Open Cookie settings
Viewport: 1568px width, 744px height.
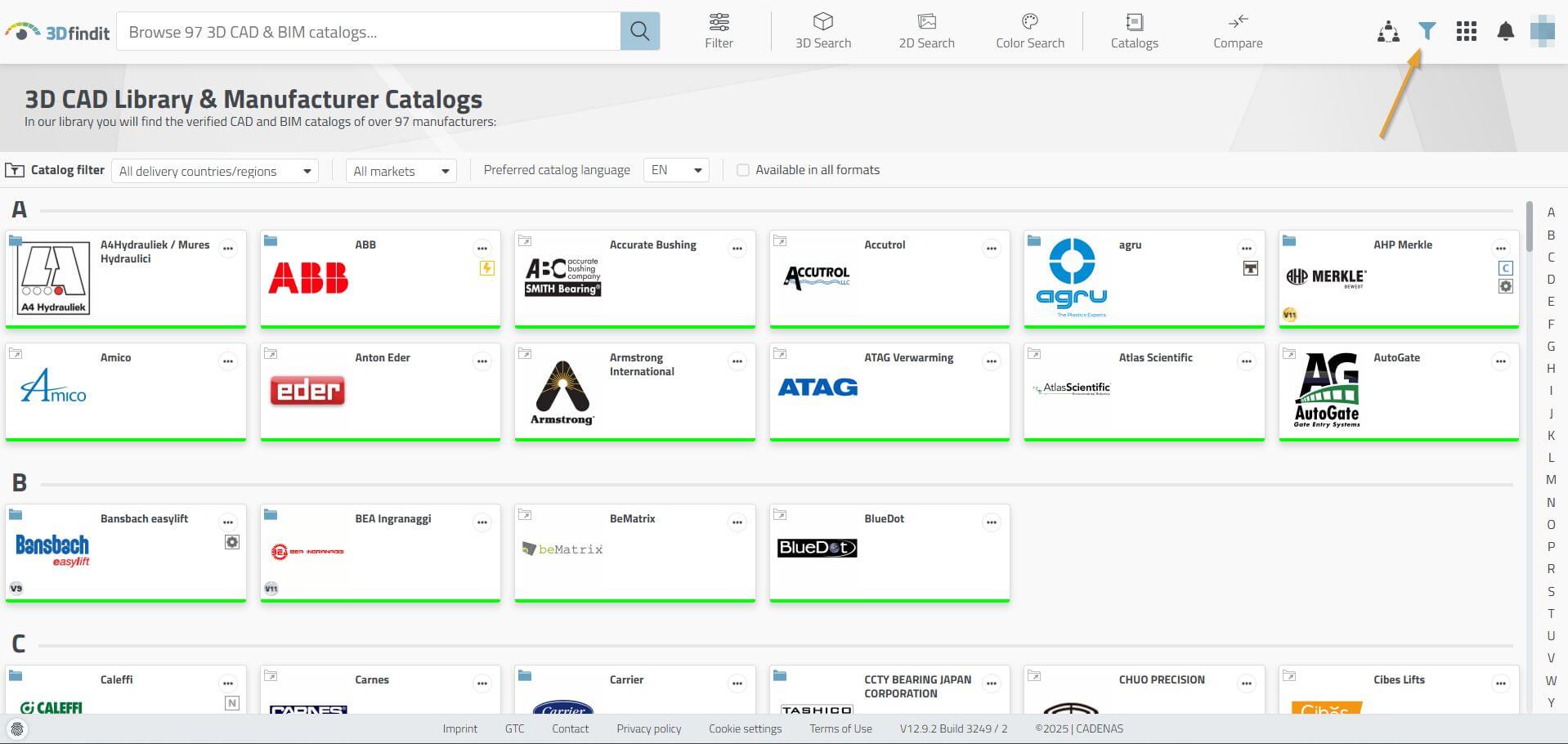(x=745, y=728)
